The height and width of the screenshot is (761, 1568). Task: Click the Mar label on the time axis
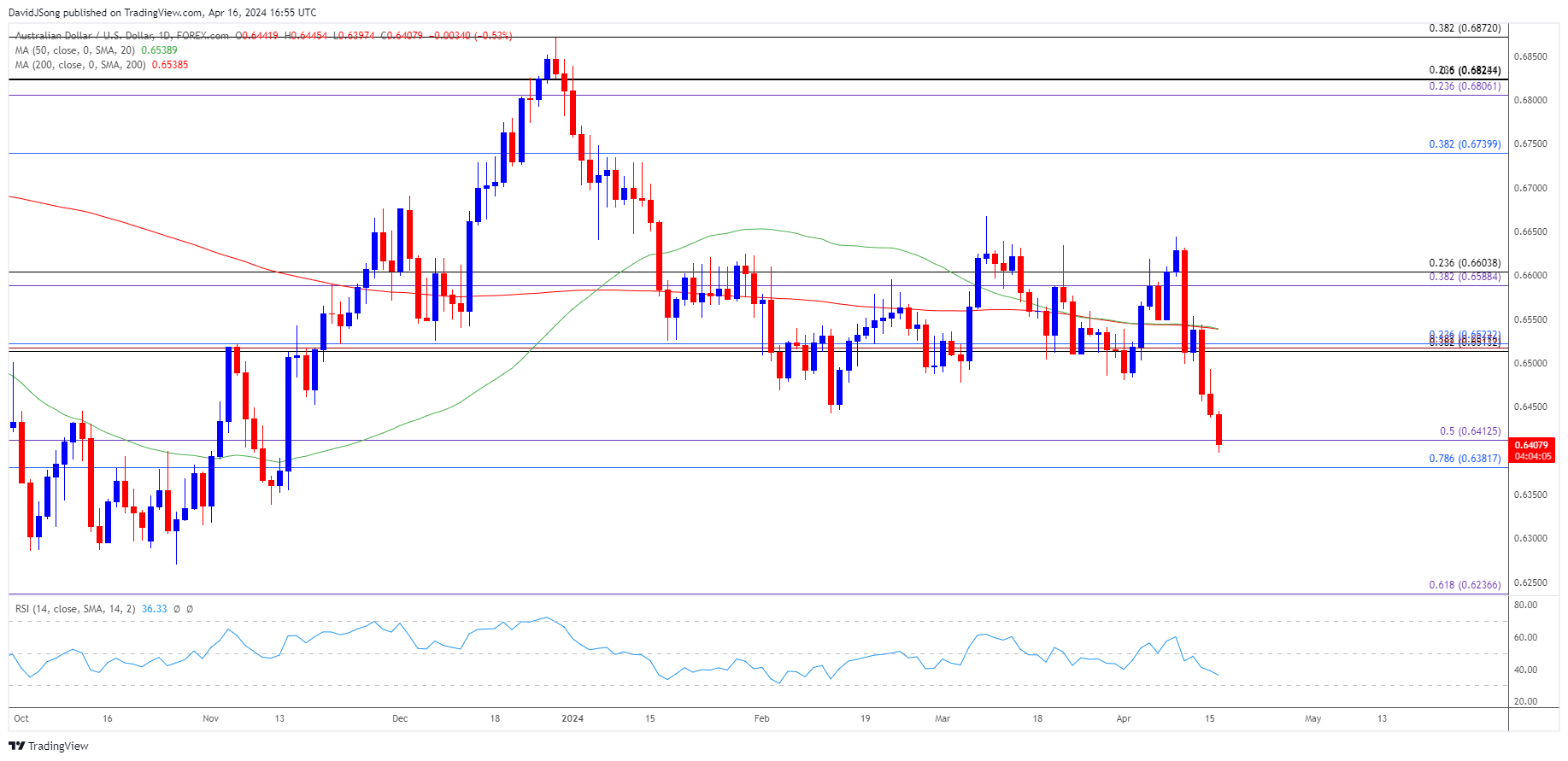[x=943, y=719]
